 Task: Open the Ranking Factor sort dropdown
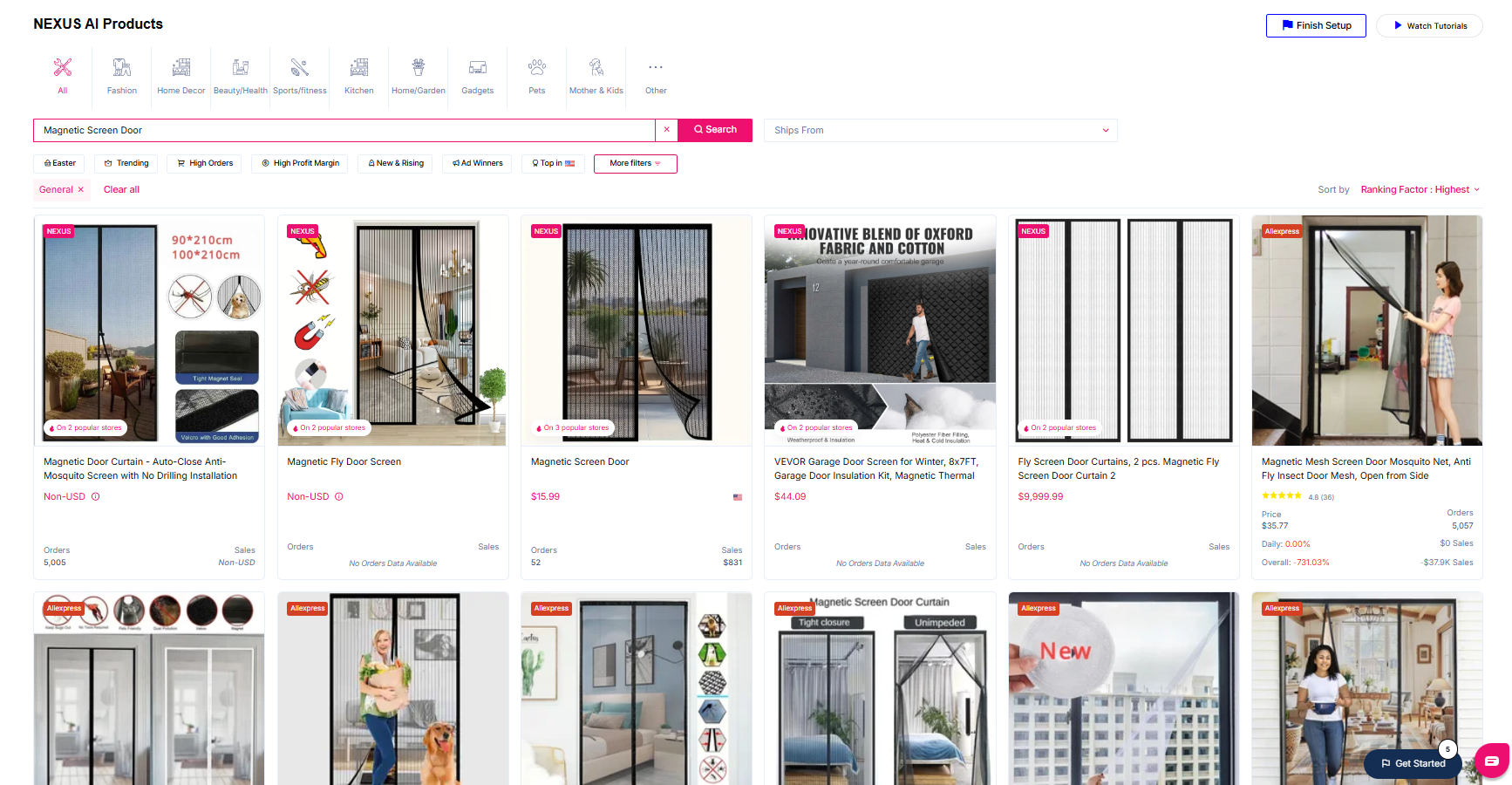click(1420, 189)
